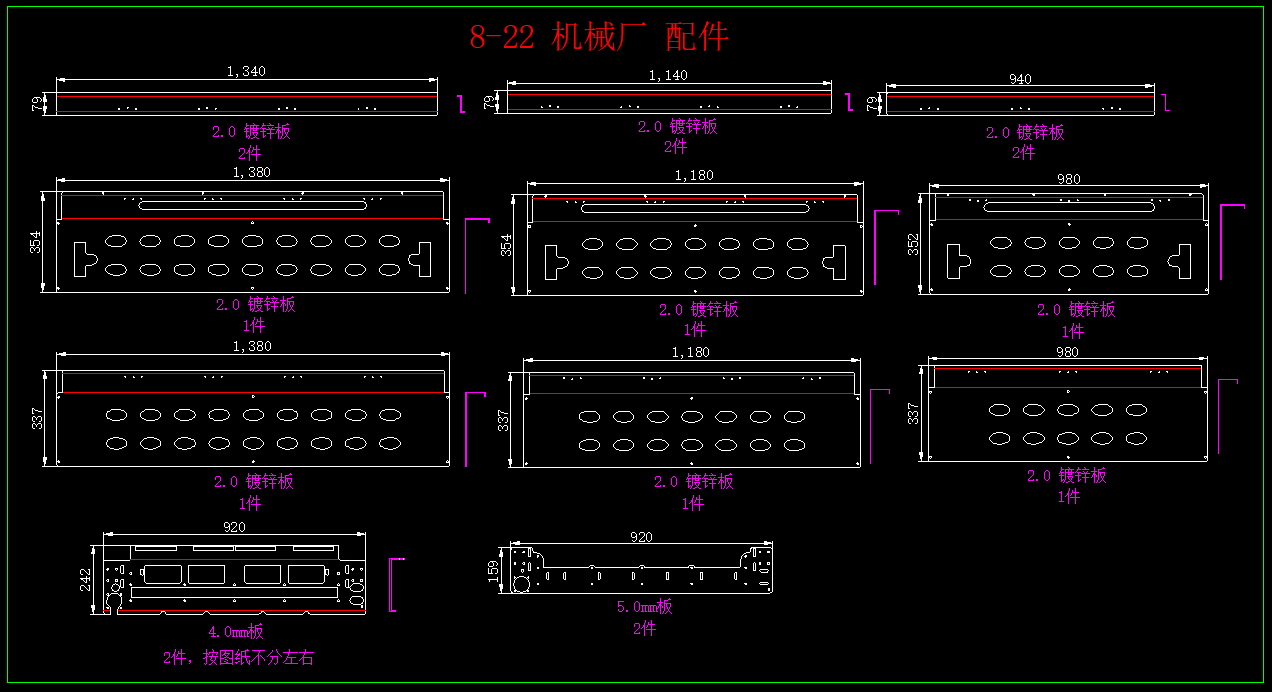This screenshot has width=1272, height=692.
Task: Click the '2.0 镀锌板' label under the 1,340 strip
Action: click(251, 132)
